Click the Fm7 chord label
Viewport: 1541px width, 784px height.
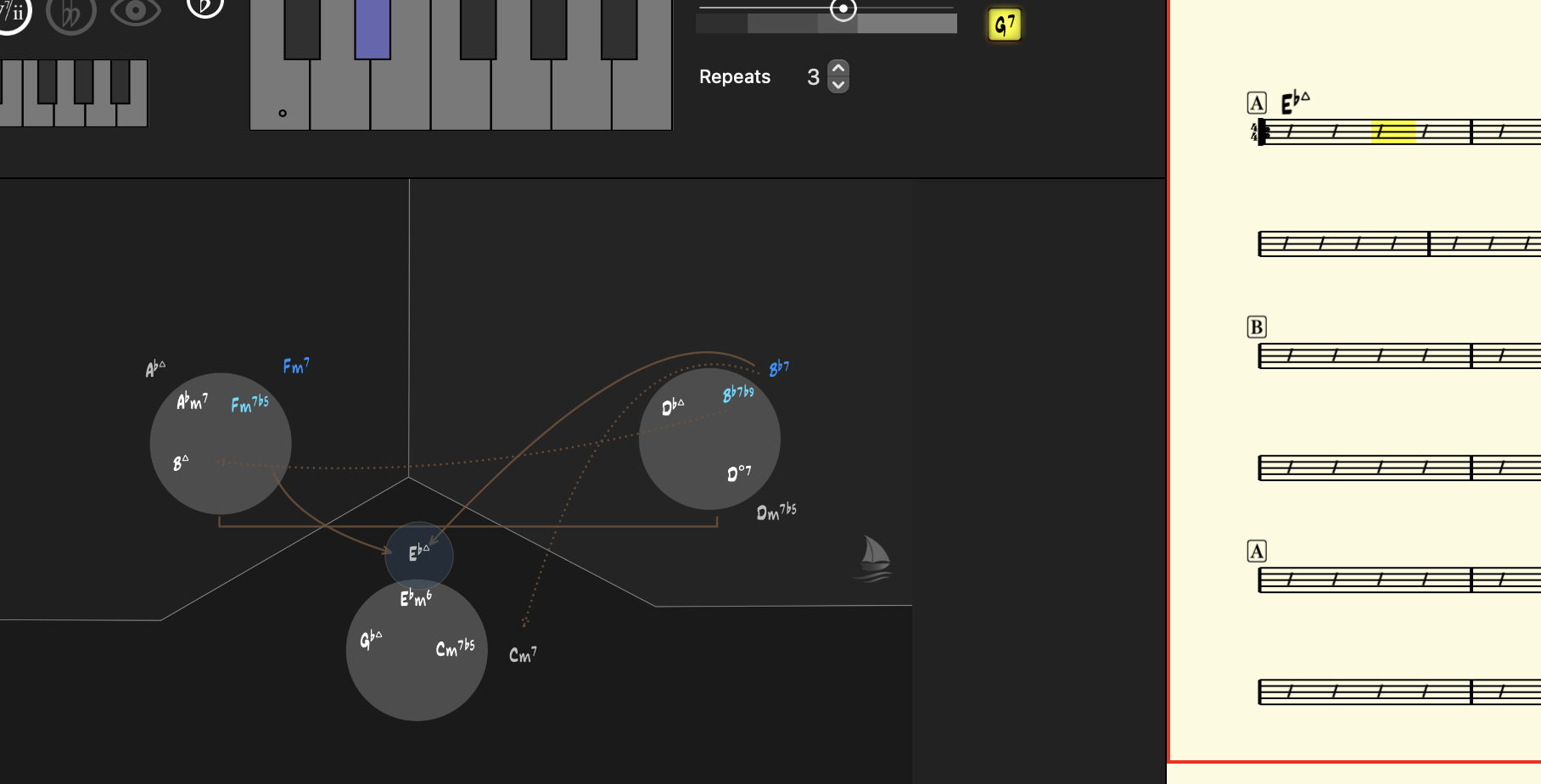click(295, 366)
